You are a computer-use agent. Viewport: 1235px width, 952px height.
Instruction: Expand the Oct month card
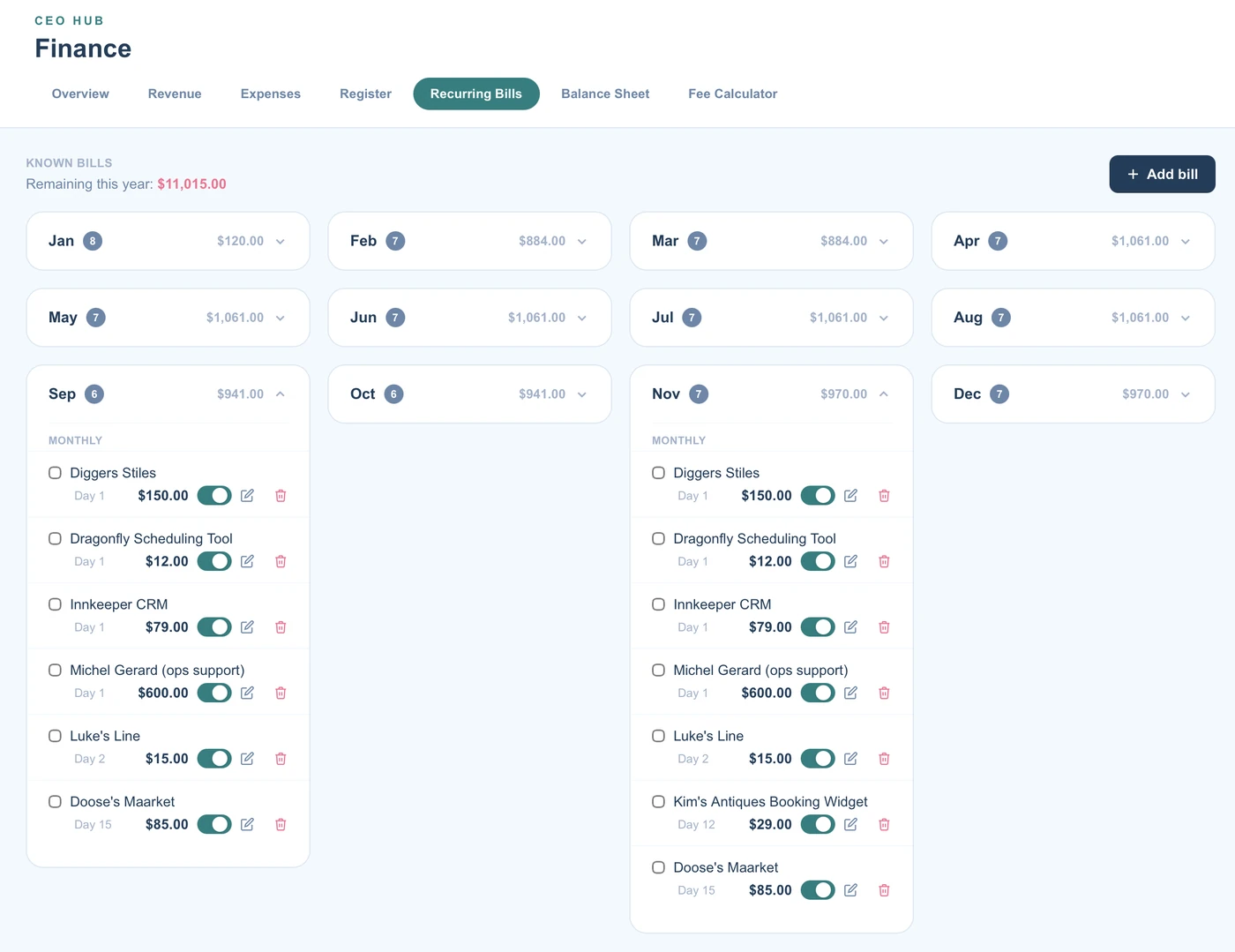pos(469,394)
